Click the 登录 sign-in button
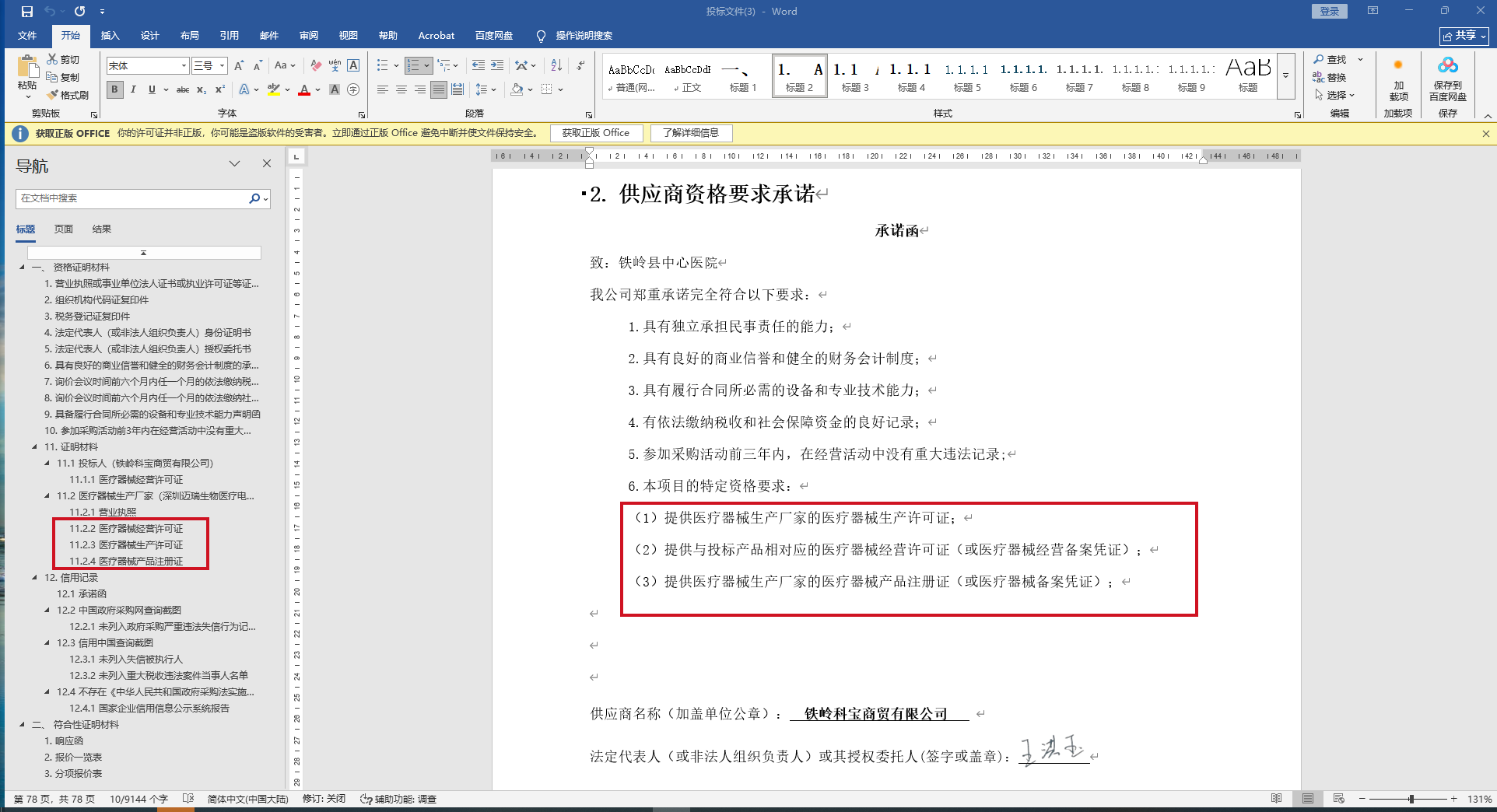This screenshot has width=1497, height=812. coord(1330,12)
